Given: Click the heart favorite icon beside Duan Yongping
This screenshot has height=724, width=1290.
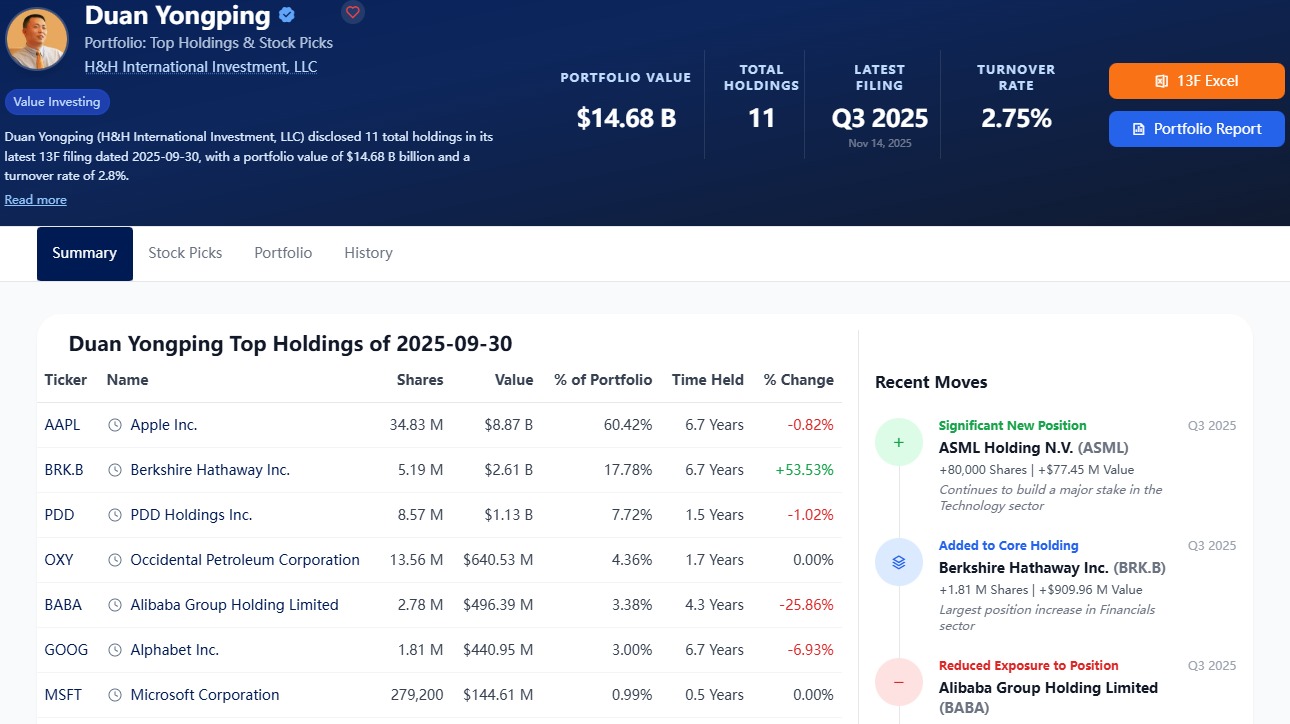Looking at the screenshot, I should pos(352,13).
